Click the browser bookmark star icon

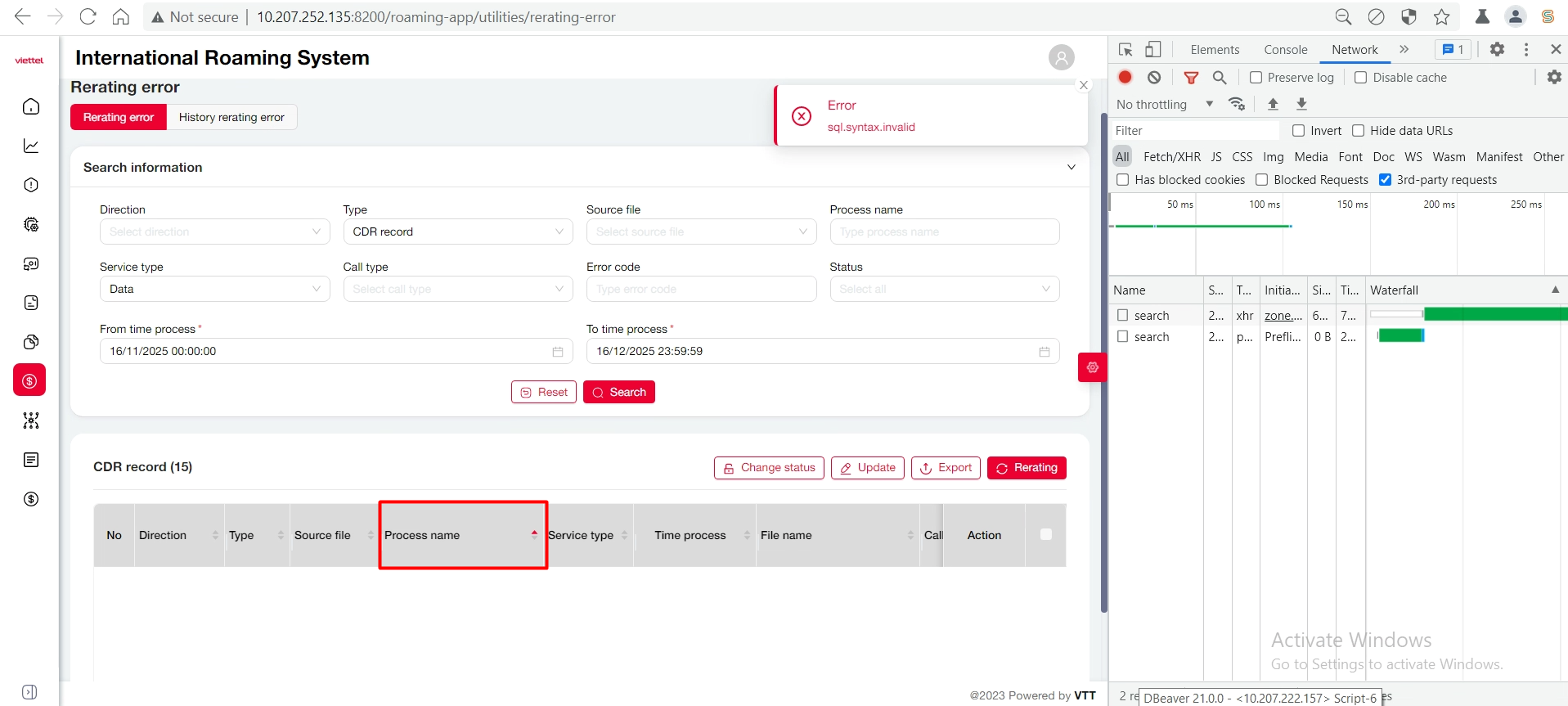pyautogui.click(x=1441, y=17)
